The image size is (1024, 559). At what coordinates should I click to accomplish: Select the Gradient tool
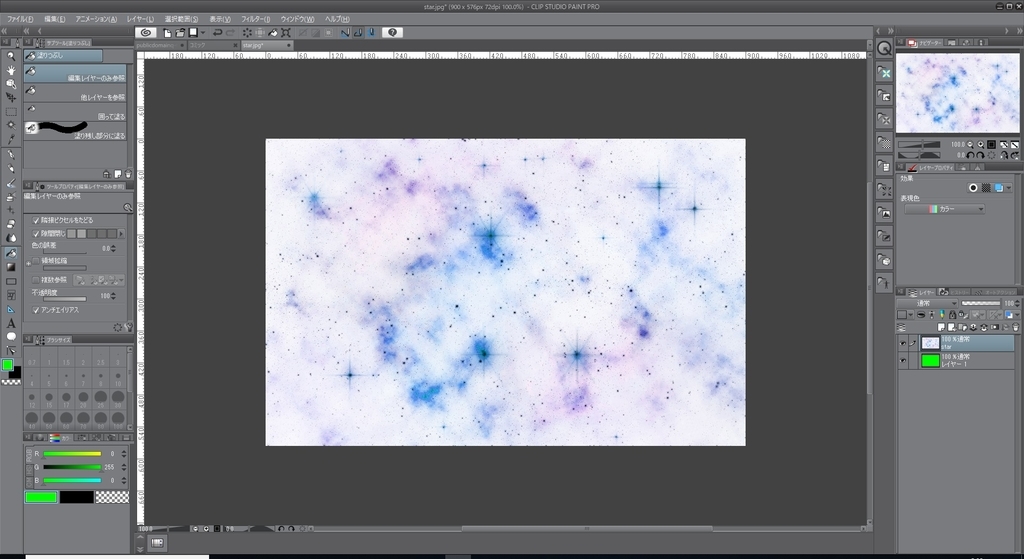click(11, 267)
